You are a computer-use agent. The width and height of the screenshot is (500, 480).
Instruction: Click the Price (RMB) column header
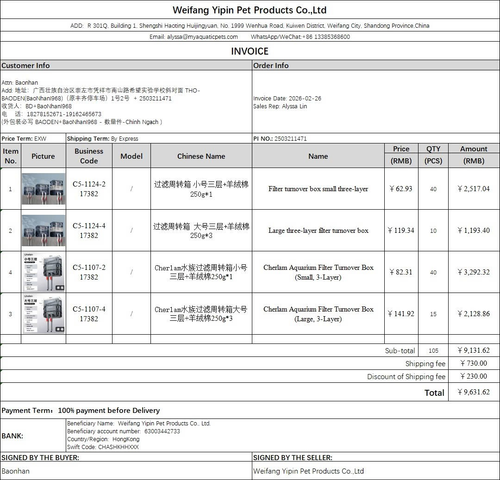tap(401, 155)
